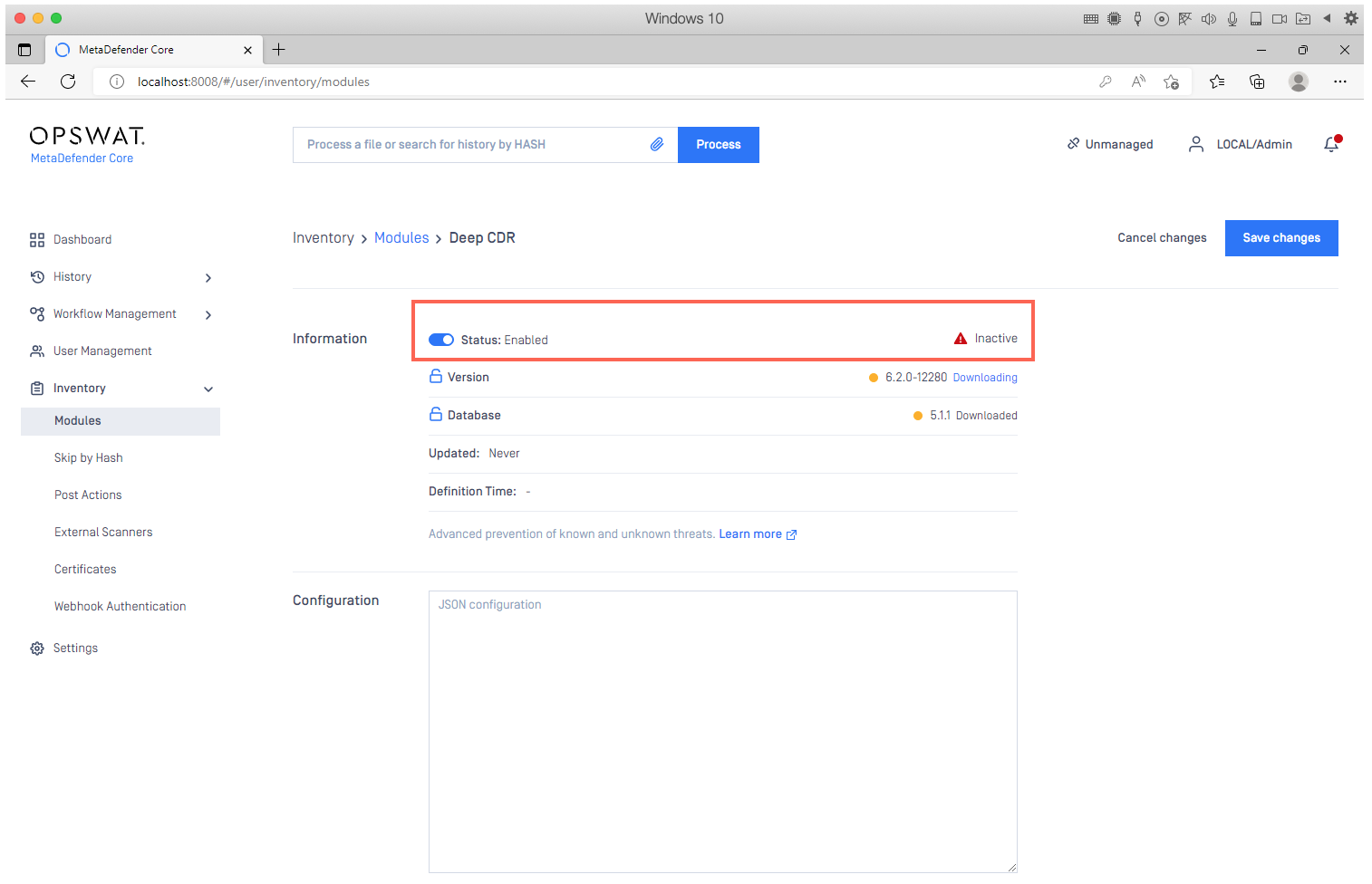Expand the Workflow Management chevron

click(x=208, y=315)
